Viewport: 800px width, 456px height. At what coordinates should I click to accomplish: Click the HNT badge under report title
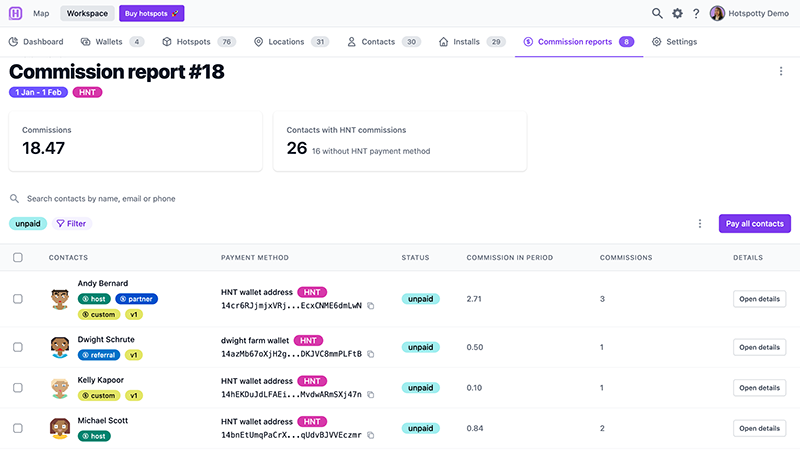pos(87,92)
